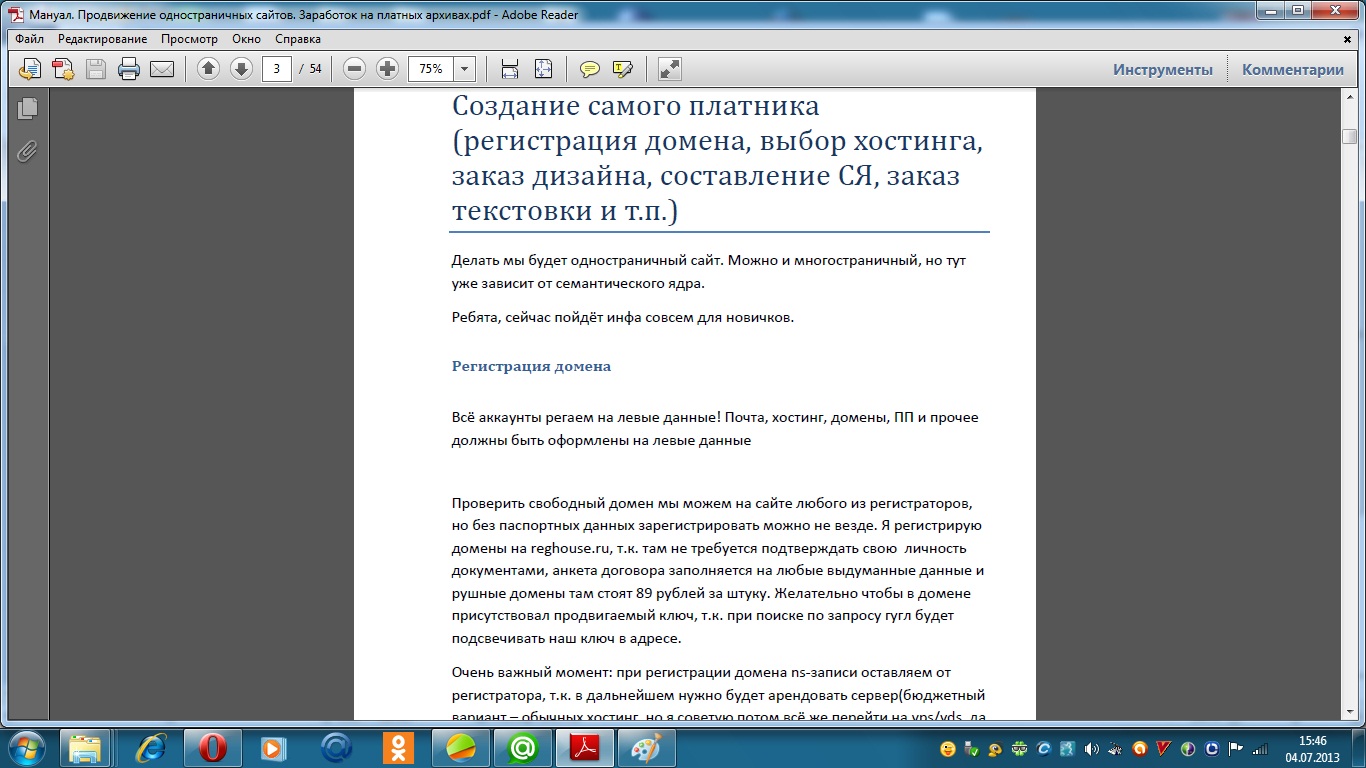Open the Файл menu

click(30, 39)
